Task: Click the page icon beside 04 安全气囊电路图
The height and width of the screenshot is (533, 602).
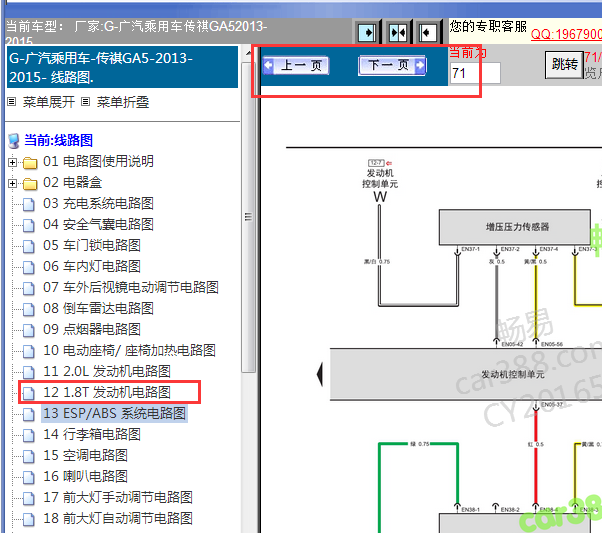Action: [29, 225]
